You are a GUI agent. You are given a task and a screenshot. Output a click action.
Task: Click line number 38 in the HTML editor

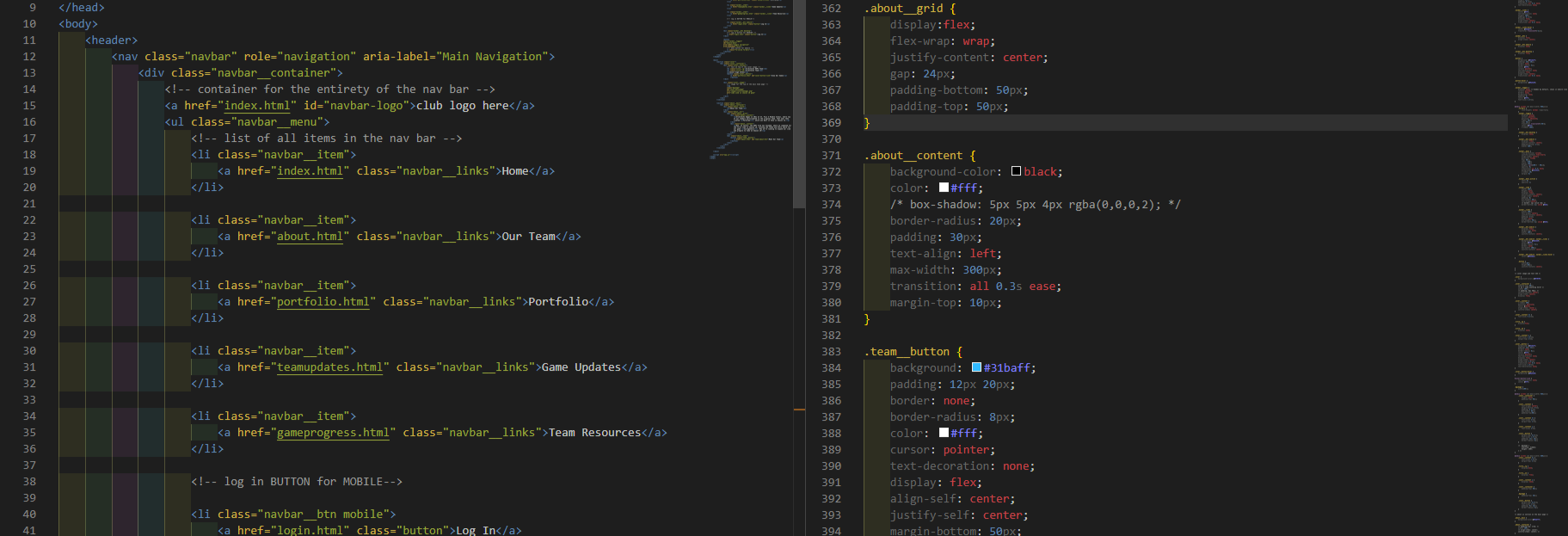pyautogui.click(x=29, y=482)
